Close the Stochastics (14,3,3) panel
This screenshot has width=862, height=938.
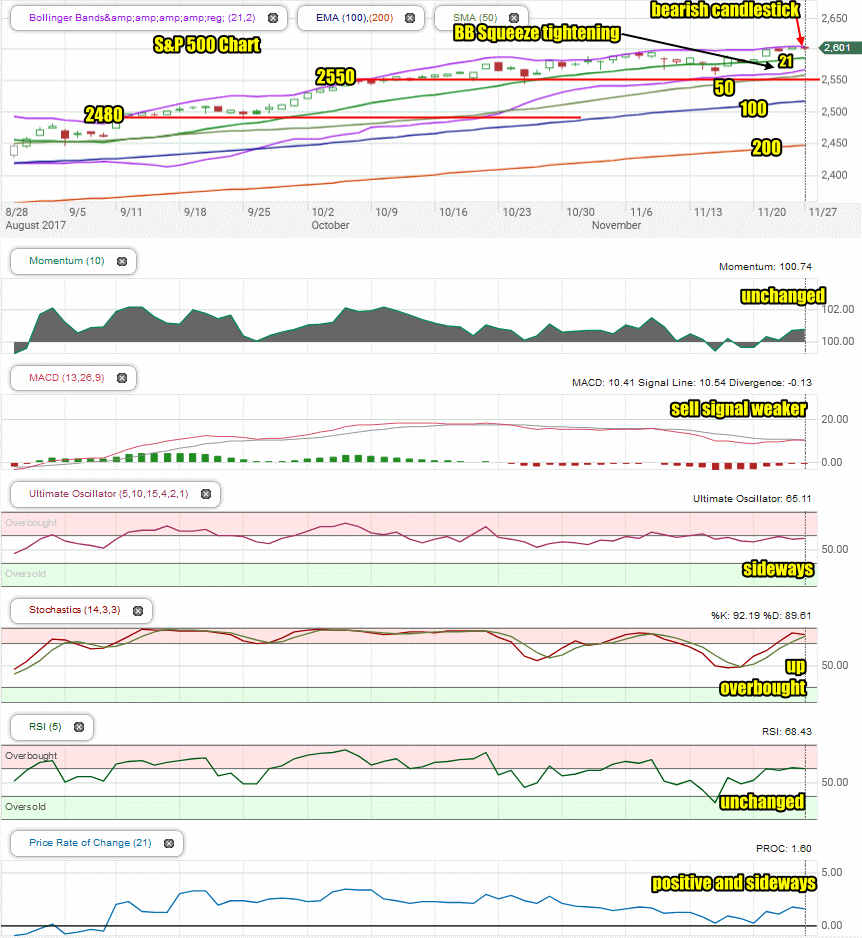tap(138, 611)
